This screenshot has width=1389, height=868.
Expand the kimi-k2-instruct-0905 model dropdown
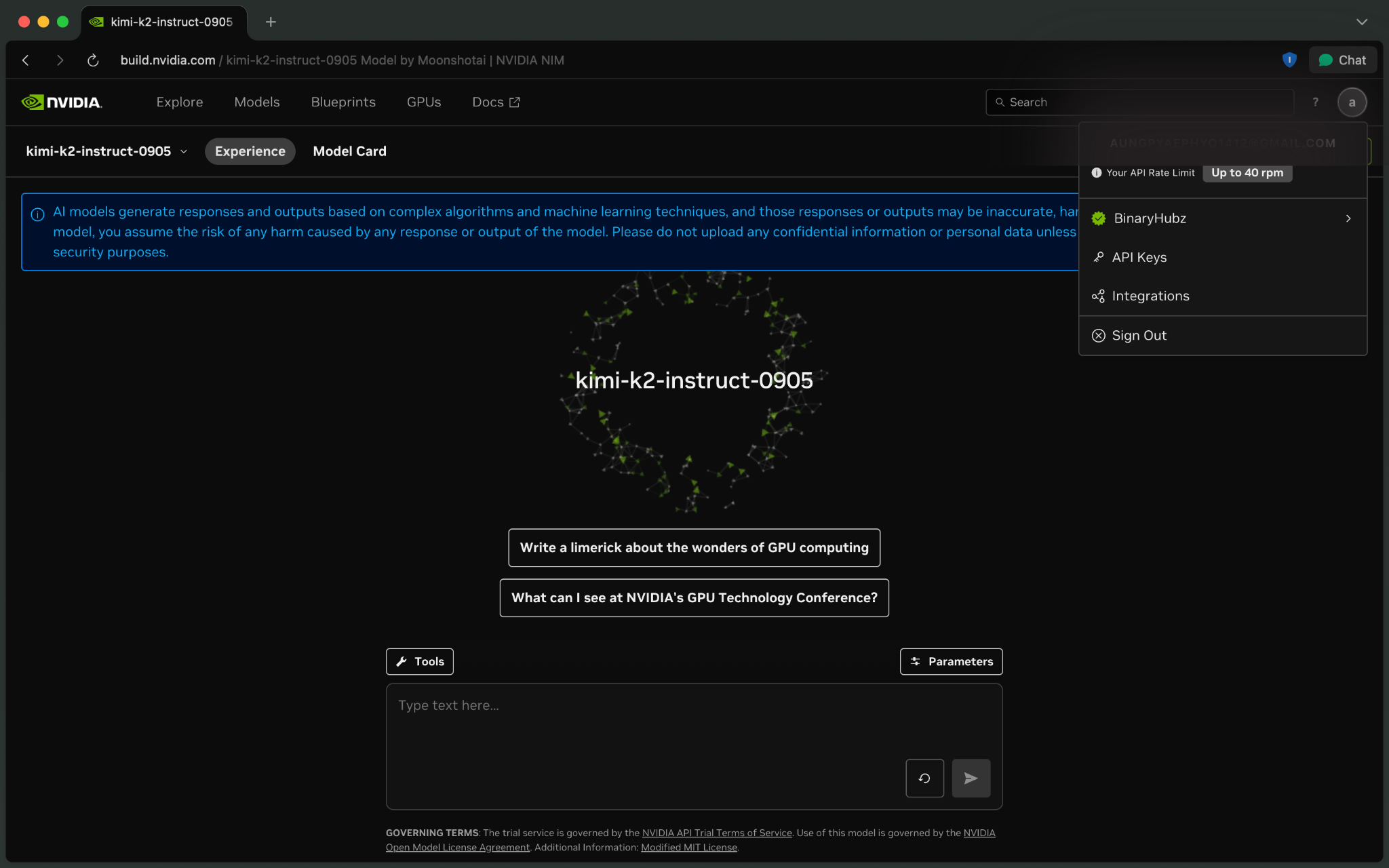184,151
